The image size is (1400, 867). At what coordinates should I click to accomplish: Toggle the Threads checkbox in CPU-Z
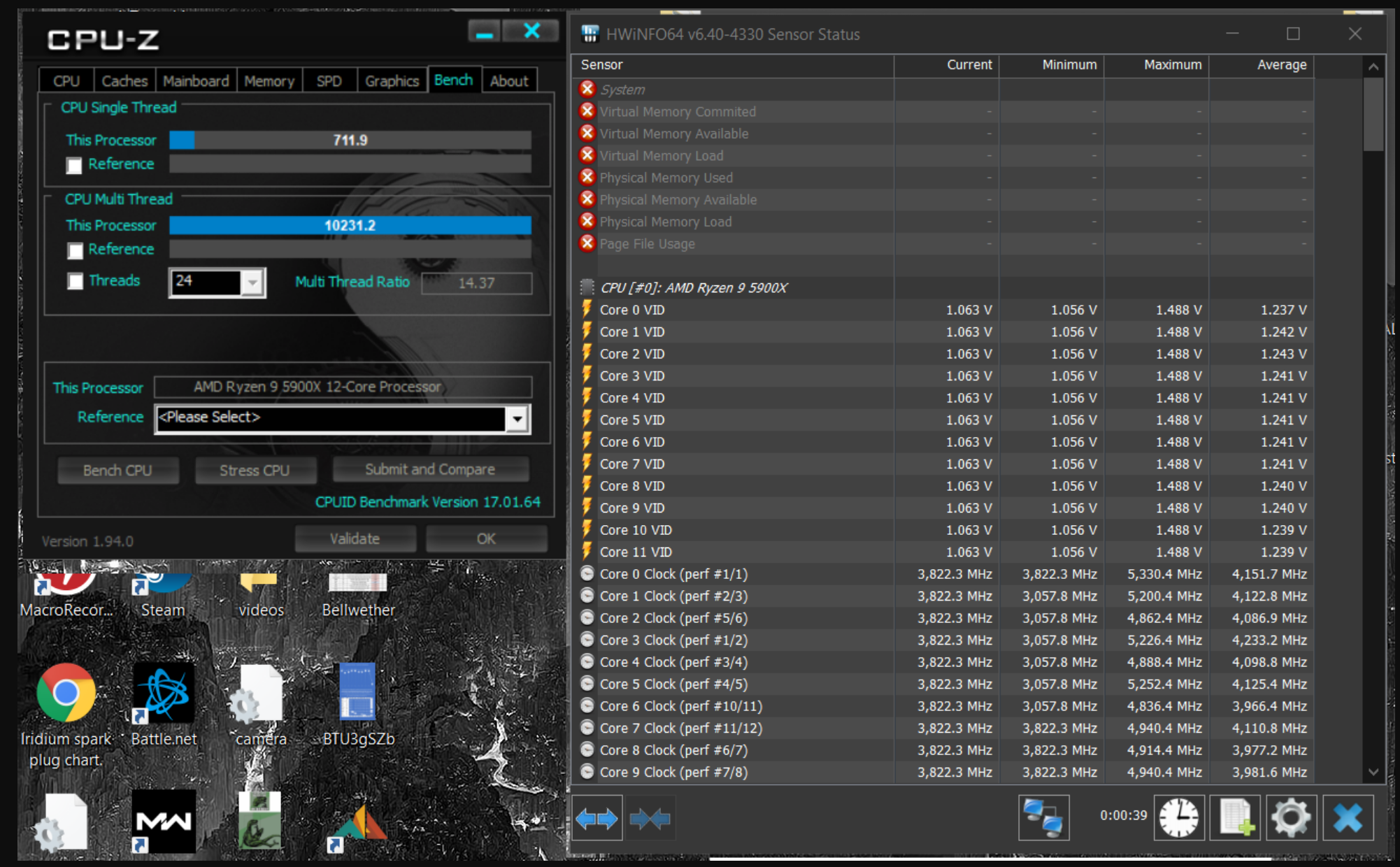[x=75, y=281]
